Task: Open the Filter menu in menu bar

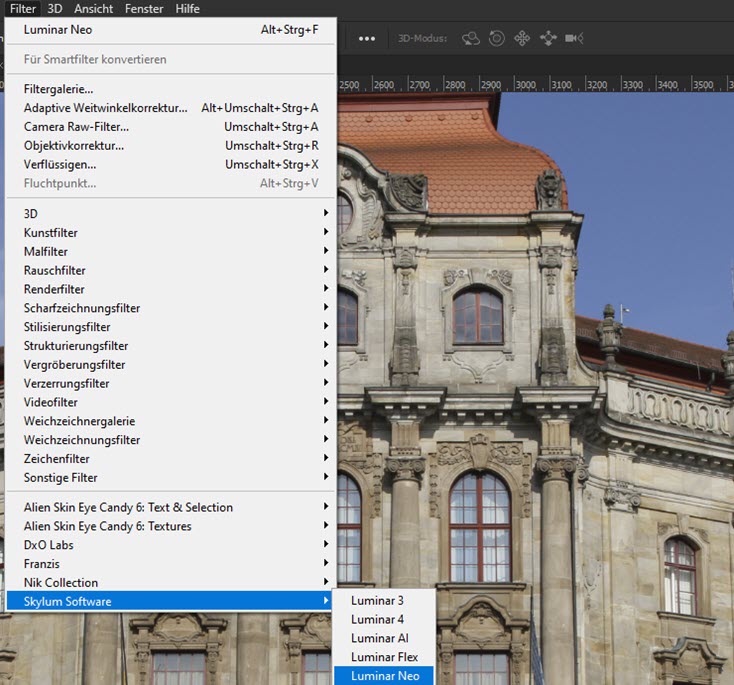Action: click(22, 8)
